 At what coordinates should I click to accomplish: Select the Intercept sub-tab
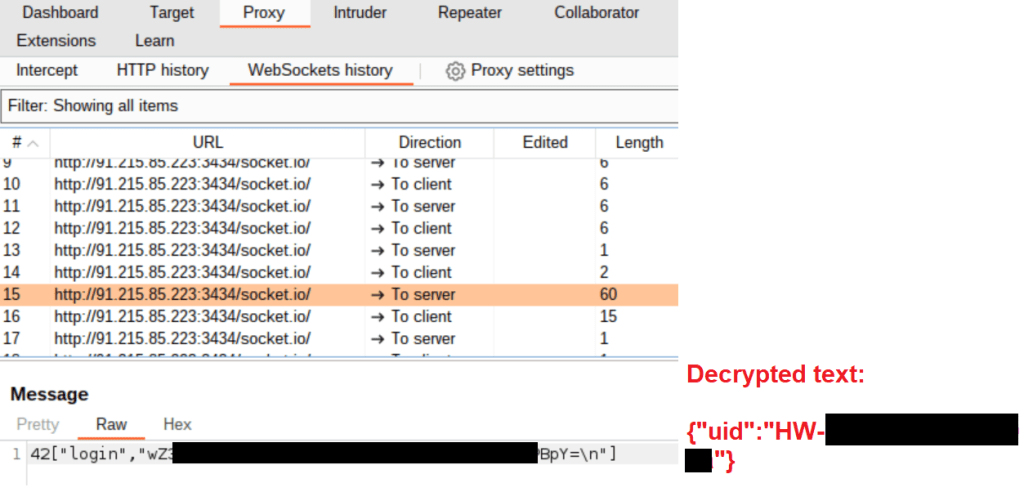47,70
